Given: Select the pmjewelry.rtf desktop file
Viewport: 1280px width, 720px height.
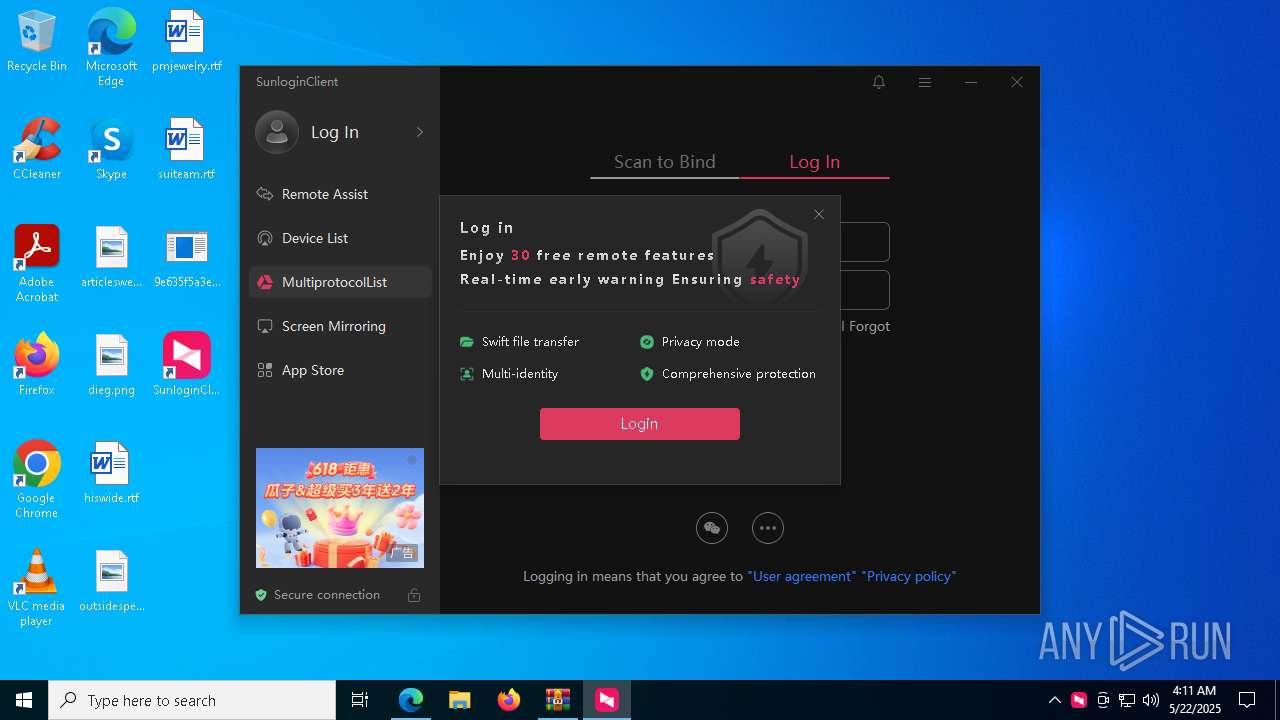Looking at the screenshot, I should (x=186, y=42).
